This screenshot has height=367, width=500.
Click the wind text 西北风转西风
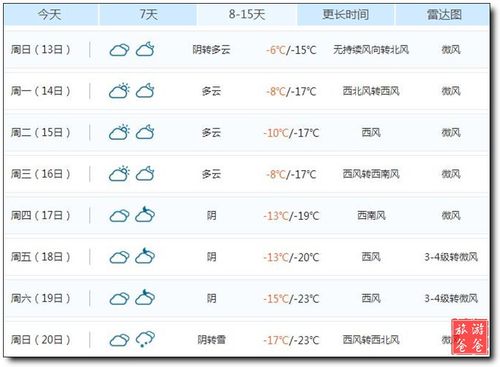371,91
